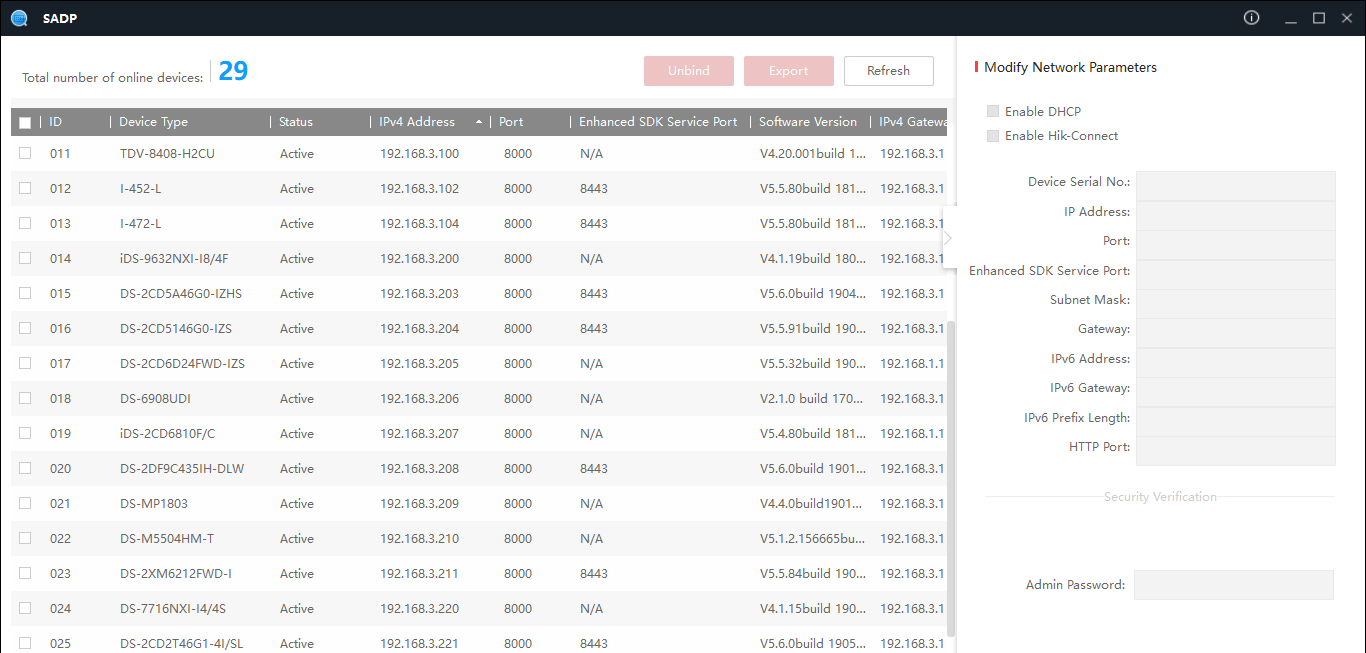1366x653 pixels.
Task: Sort by Status column header
Action: click(296, 122)
